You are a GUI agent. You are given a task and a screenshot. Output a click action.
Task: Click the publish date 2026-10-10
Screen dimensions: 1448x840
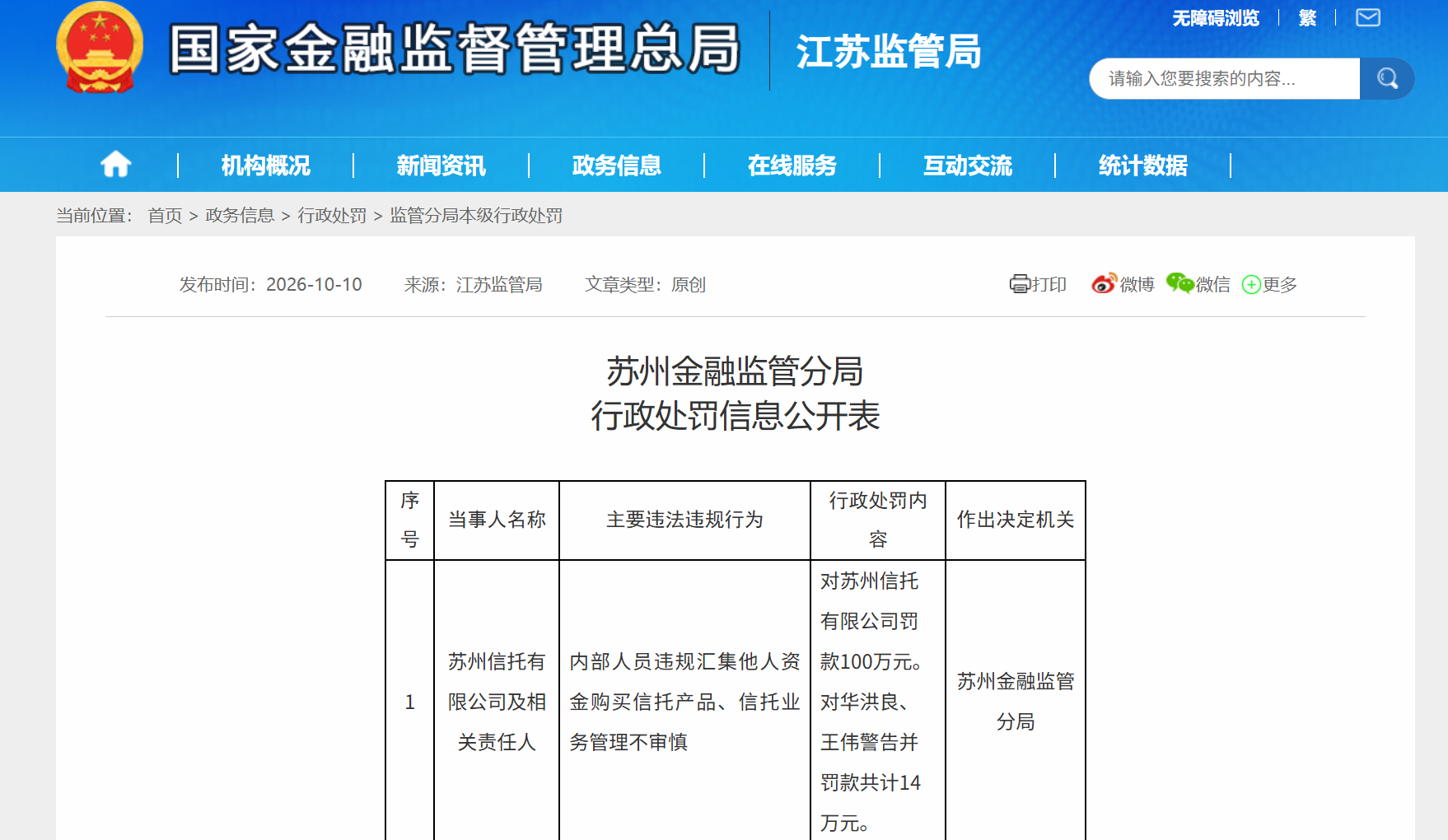tap(314, 285)
